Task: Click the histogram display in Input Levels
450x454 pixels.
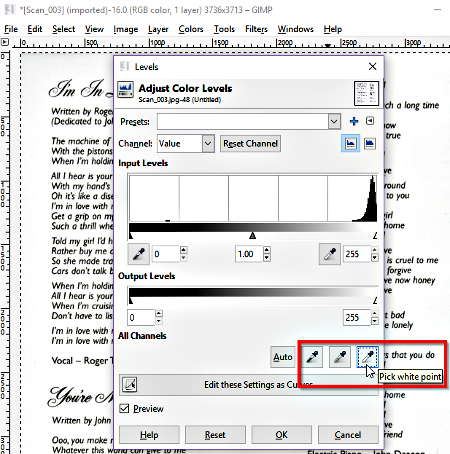Action: (x=253, y=198)
